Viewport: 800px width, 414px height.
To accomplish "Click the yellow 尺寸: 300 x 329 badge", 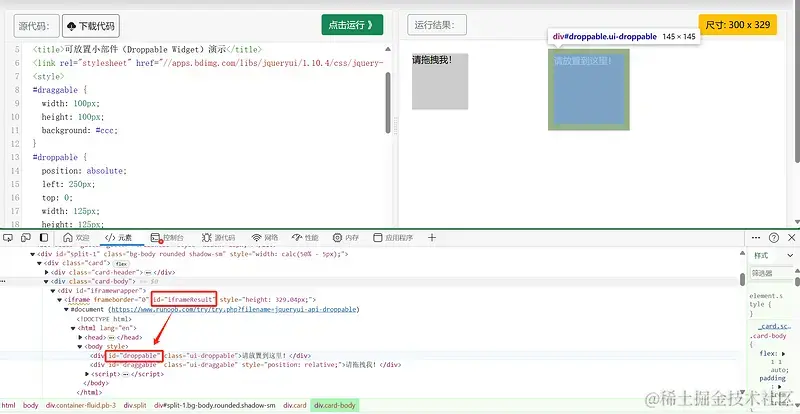I will coord(737,25).
